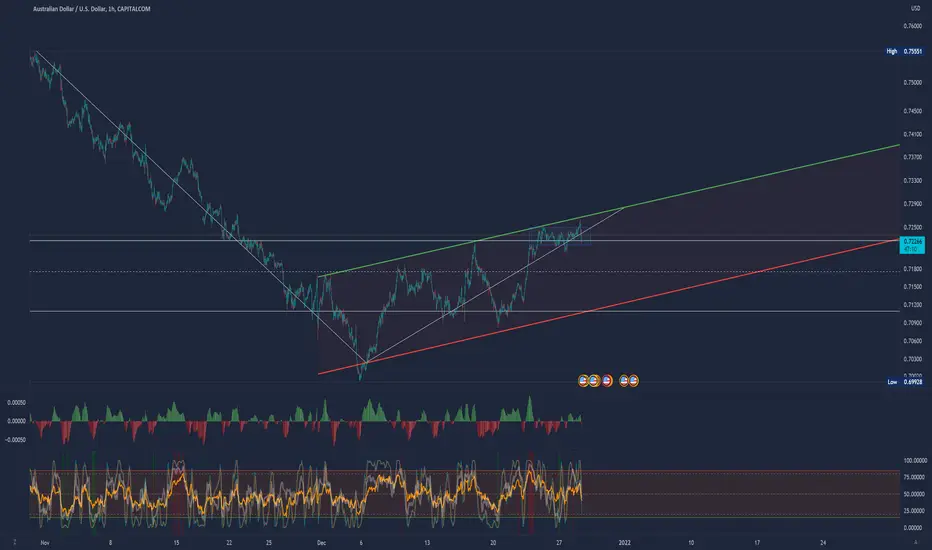Select the Low 0.69928 price label
The height and width of the screenshot is (550, 932).
[x=905, y=382]
